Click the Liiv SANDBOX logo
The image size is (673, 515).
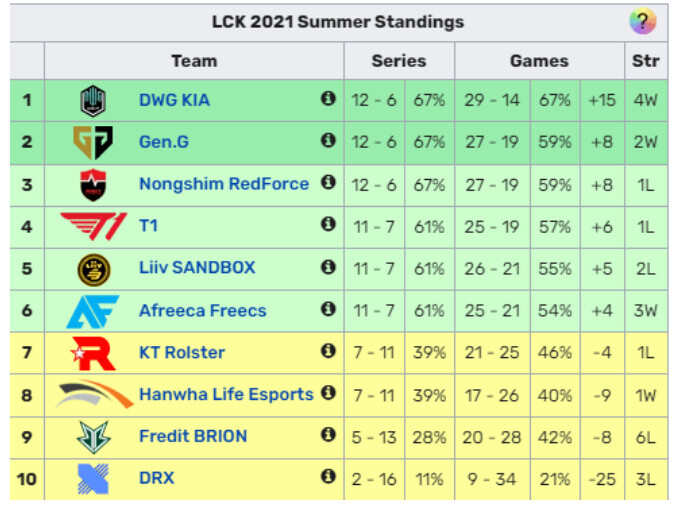click(93, 268)
